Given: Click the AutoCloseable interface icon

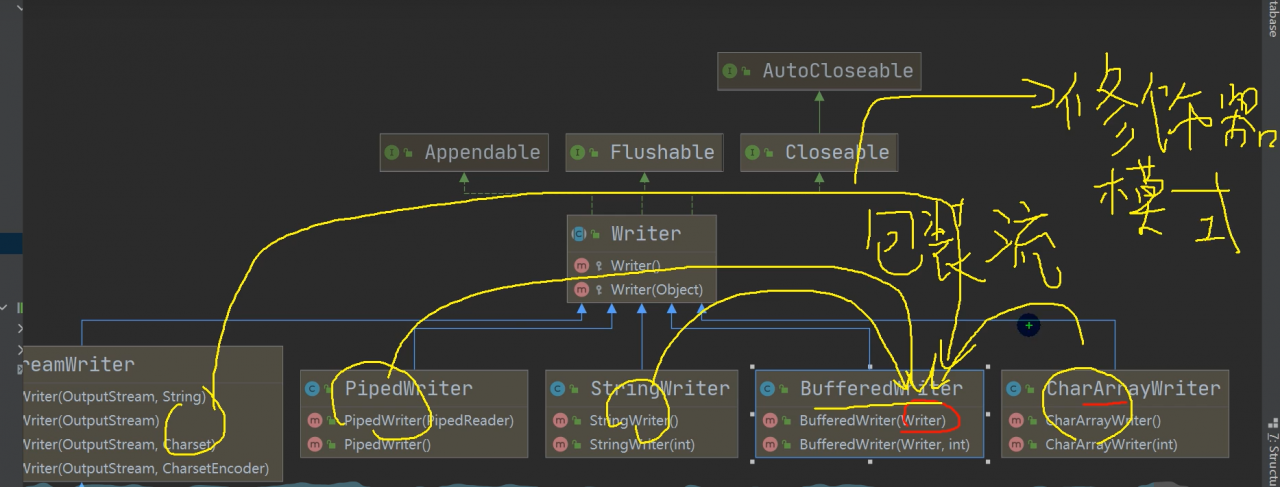Looking at the screenshot, I should point(730,71).
